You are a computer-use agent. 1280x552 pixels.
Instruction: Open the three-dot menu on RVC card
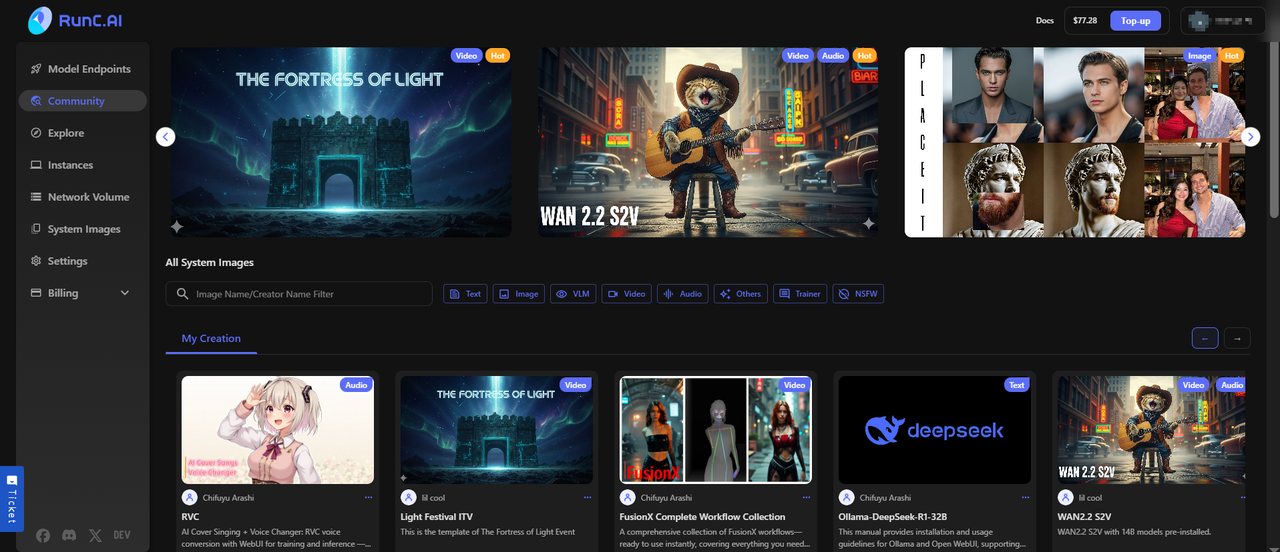pyautogui.click(x=368, y=497)
